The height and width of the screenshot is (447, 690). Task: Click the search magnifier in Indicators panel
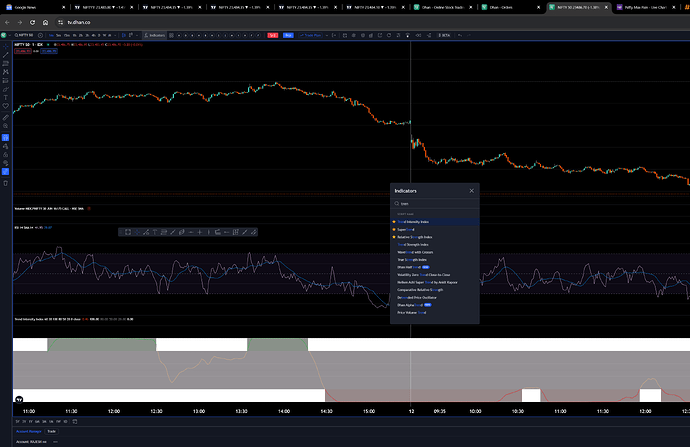click(x=396, y=204)
